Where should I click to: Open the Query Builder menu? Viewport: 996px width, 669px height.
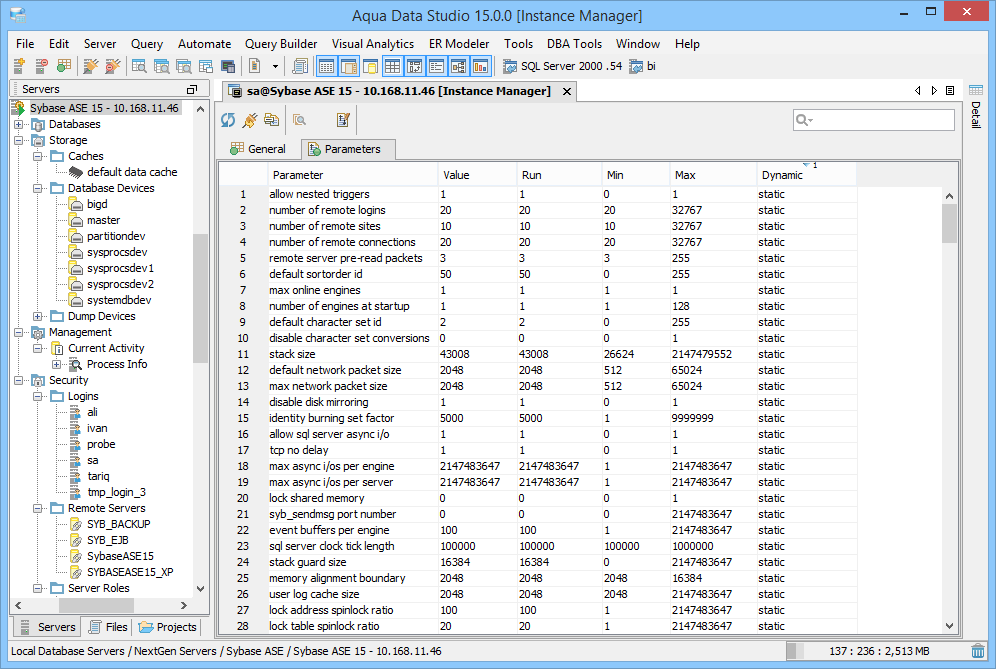pos(281,44)
